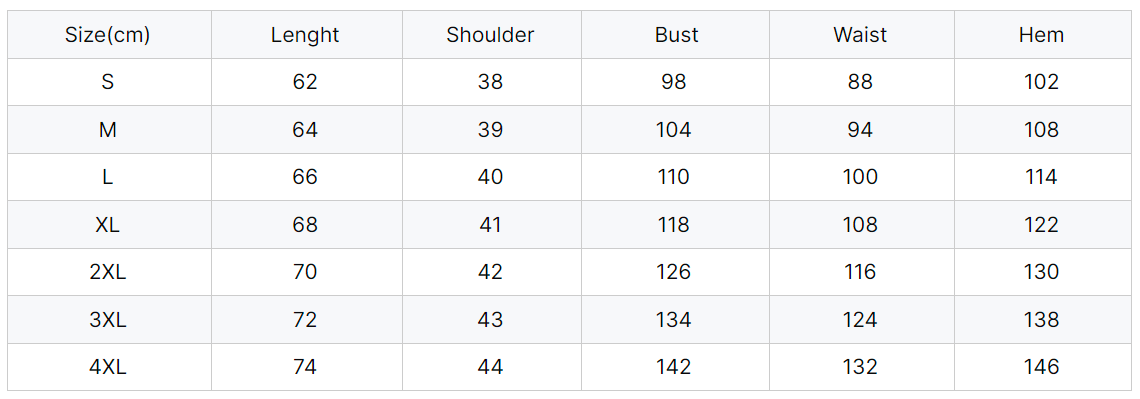Click the Size(cm) column header
Screen dimensions: 1140x399
(x=108, y=35)
